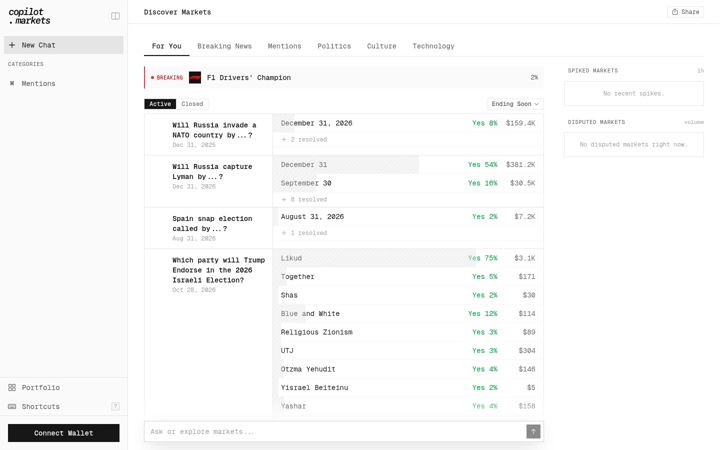Select the Blue and White outcome row
720x450 pixels.
pos(408,314)
